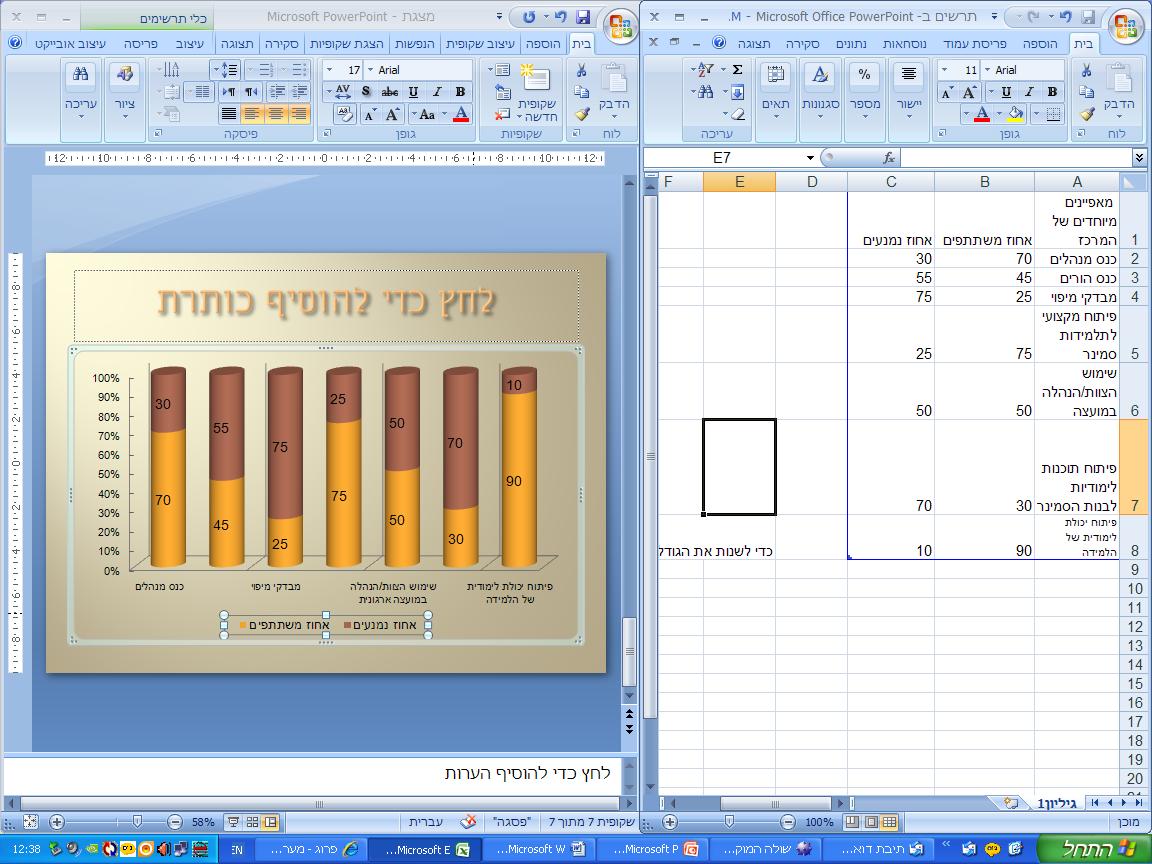This screenshot has height=864, width=1152.
Task: Click the Clear Formatting eraser icon in PowerPoint
Action: click(344, 113)
